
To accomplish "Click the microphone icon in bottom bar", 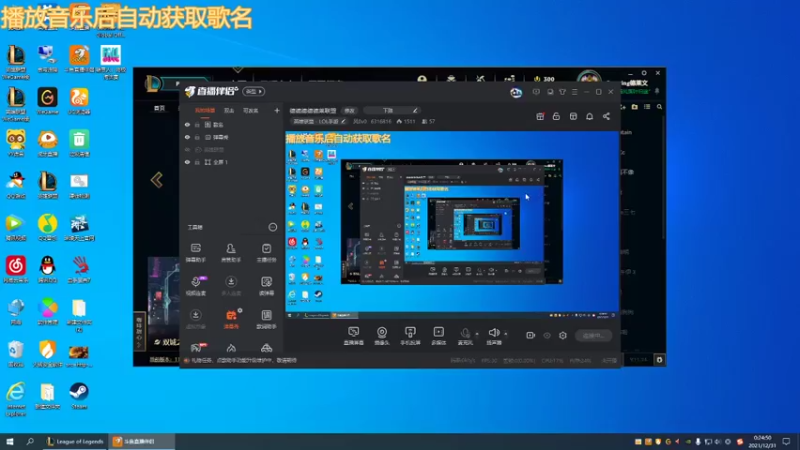I will click(465, 334).
